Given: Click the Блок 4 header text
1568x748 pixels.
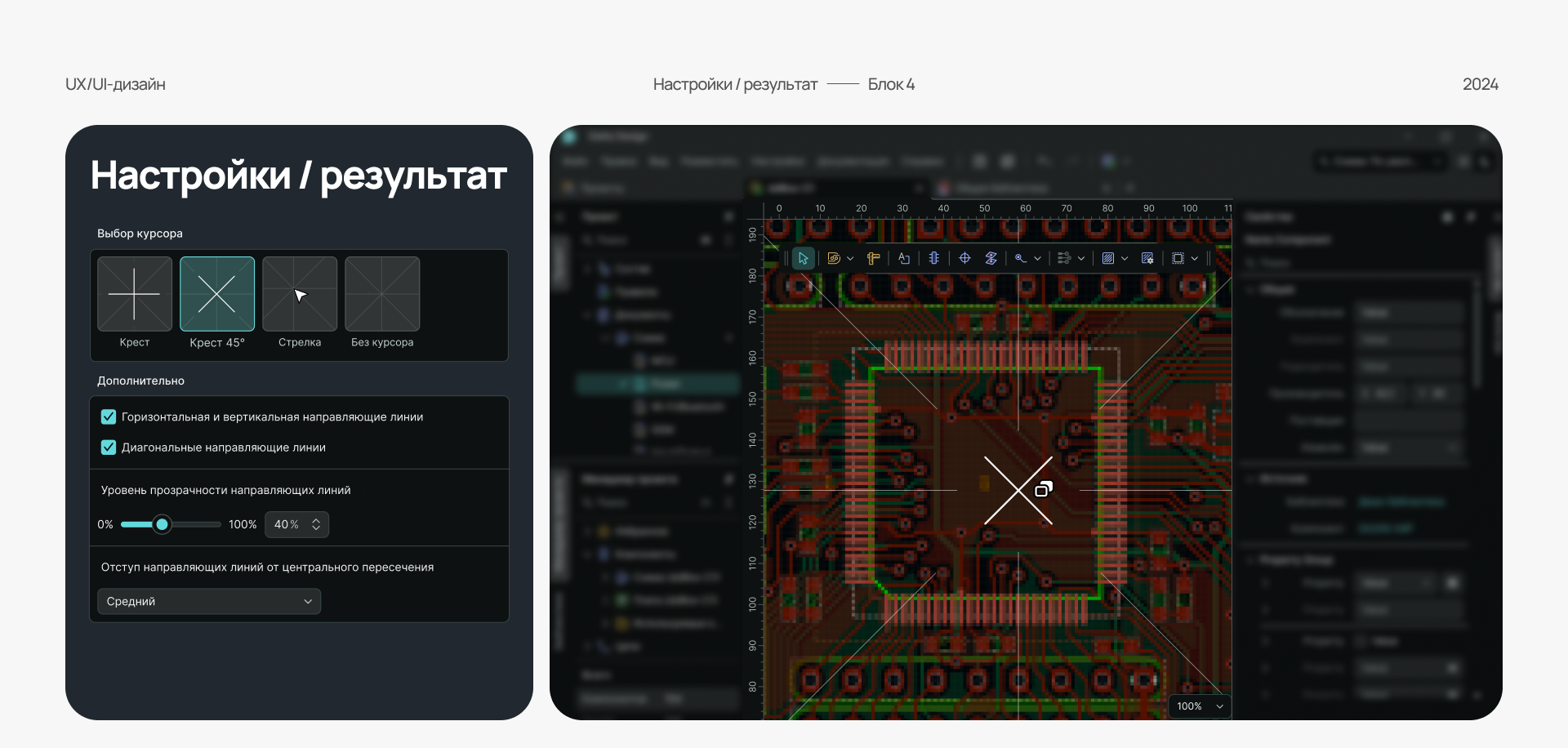Looking at the screenshot, I should (891, 84).
